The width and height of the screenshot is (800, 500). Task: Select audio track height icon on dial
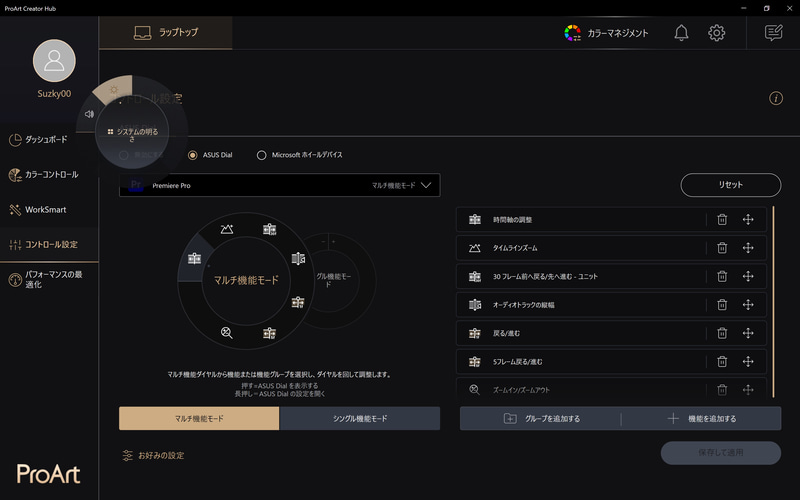(x=298, y=259)
